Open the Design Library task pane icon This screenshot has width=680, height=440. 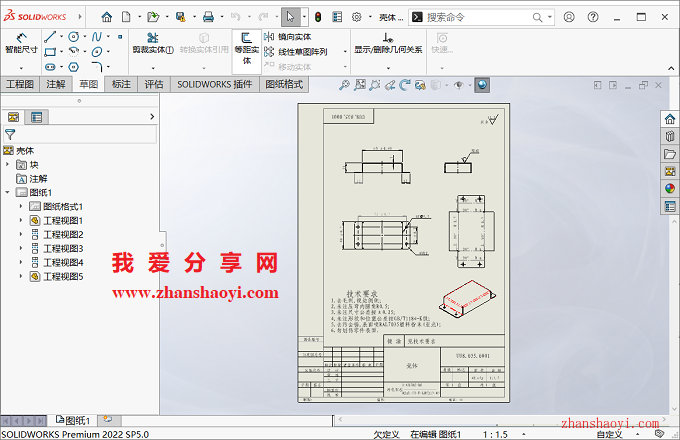pyautogui.click(x=670, y=136)
